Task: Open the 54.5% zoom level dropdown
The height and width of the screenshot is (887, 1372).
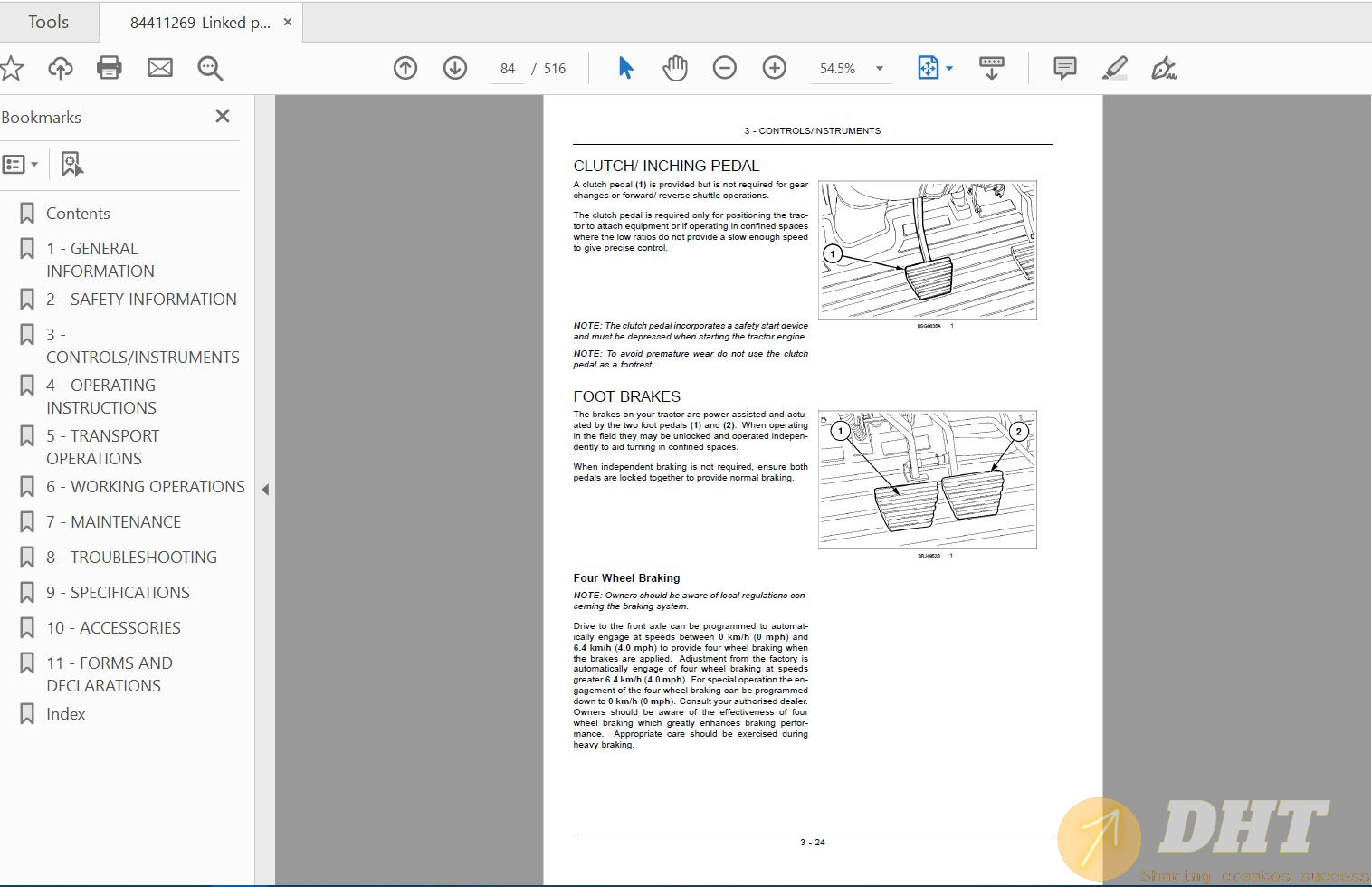Action: tap(879, 69)
